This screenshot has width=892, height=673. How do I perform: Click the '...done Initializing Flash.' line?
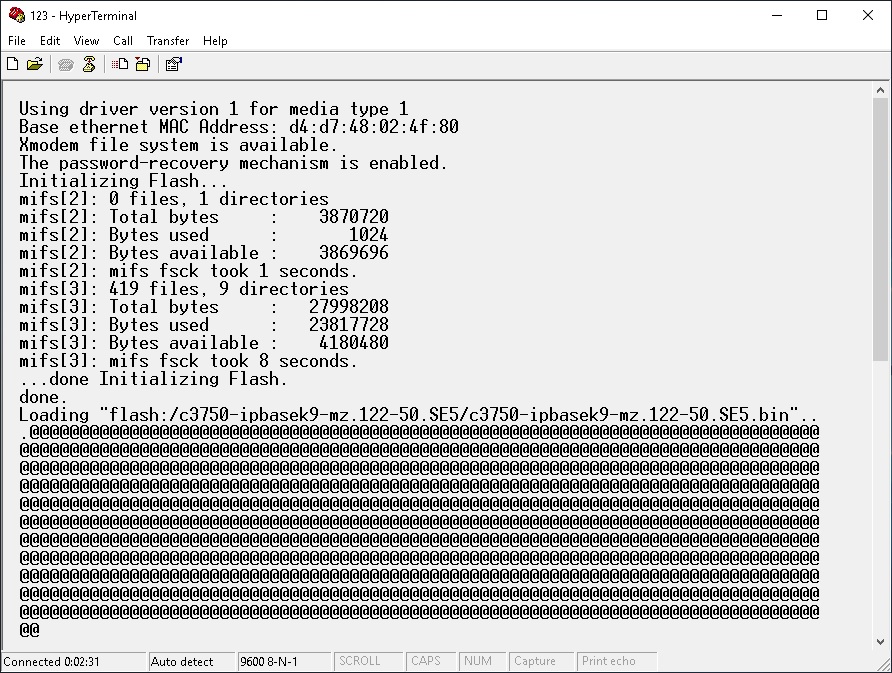(154, 379)
